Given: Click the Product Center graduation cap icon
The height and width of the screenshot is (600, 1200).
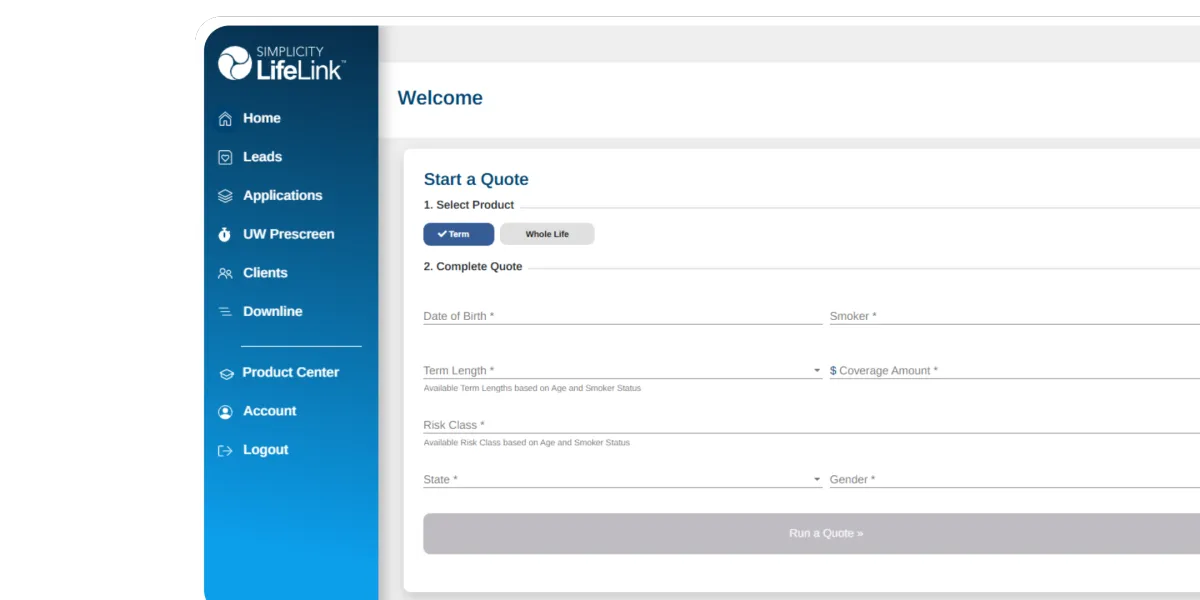Looking at the screenshot, I should click(x=226, y=373).
